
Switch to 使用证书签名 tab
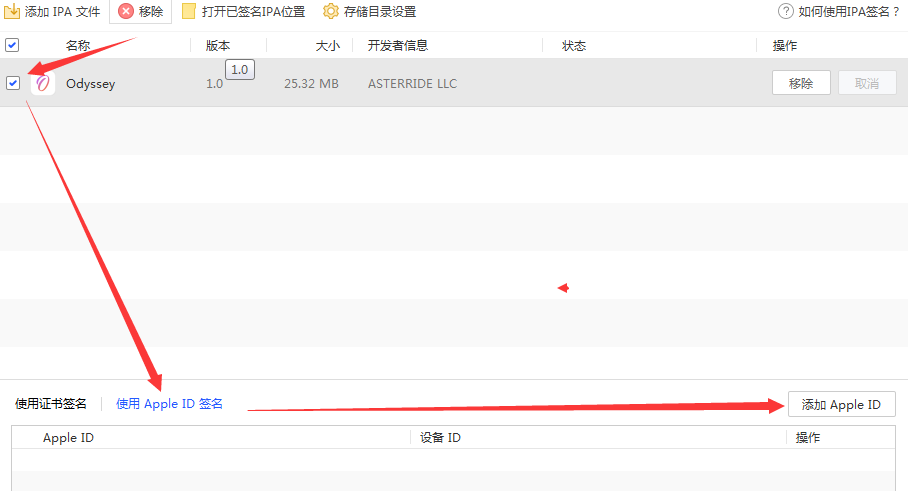(51, 404)
